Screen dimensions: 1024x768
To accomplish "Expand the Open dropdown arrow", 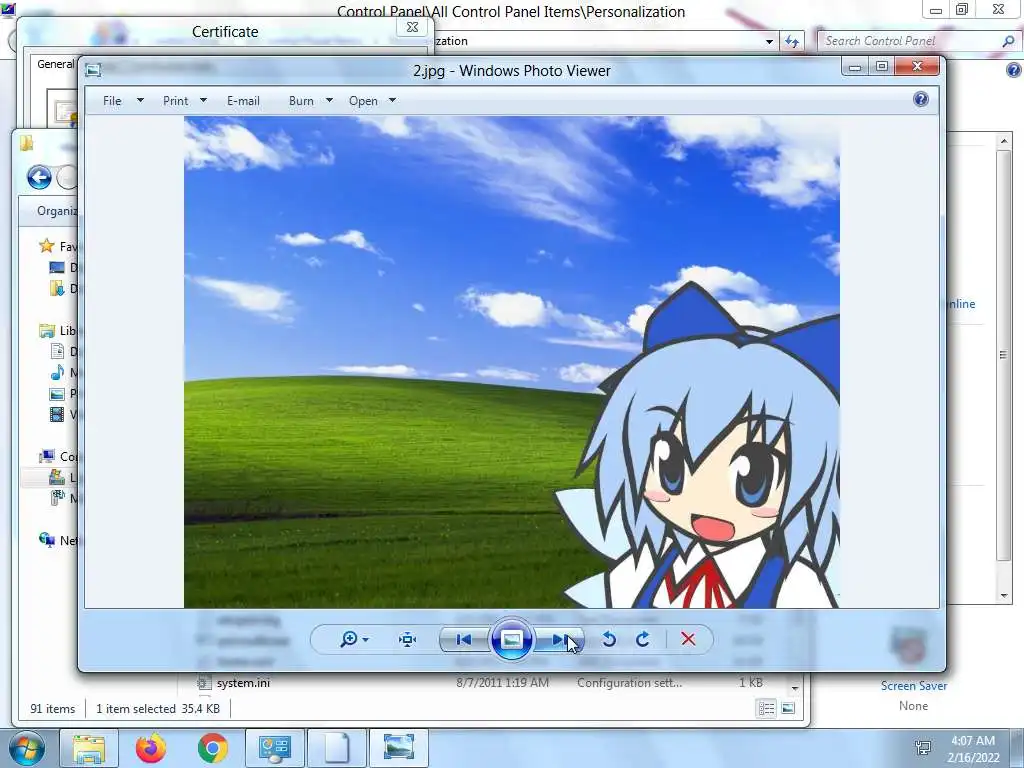I will 392,101.
